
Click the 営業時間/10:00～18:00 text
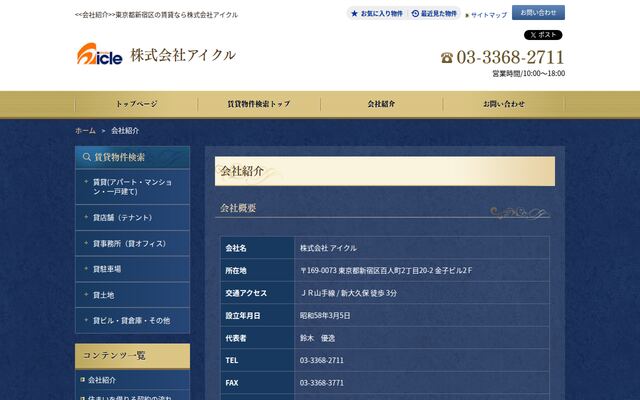(x=529, y=73)
